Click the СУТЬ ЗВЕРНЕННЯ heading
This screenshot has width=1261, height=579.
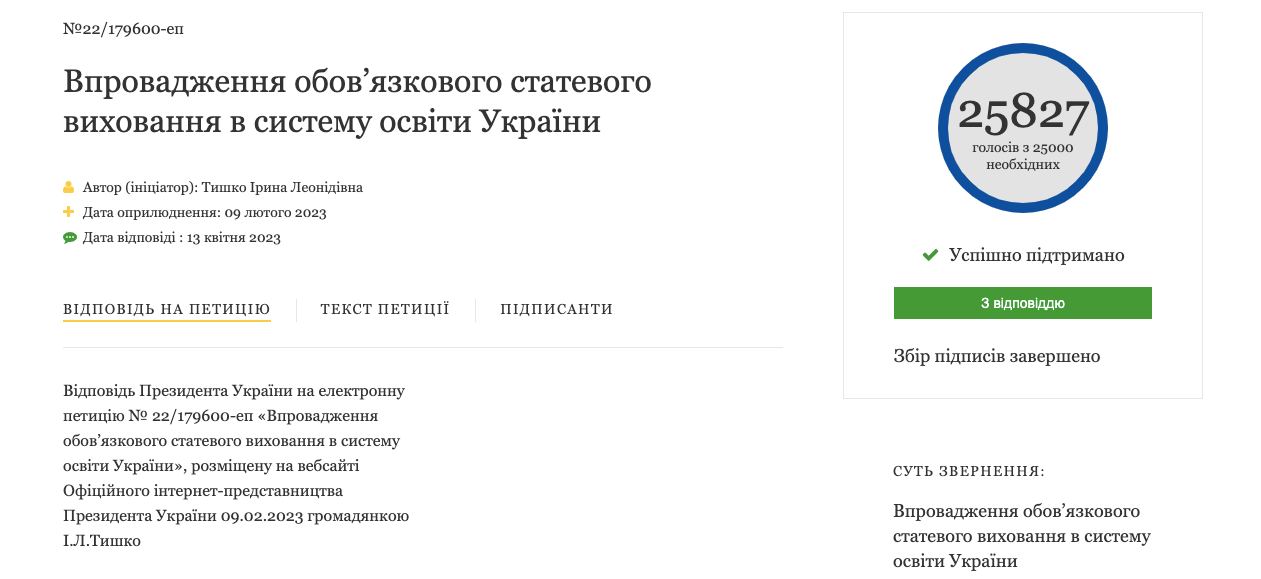969,471
